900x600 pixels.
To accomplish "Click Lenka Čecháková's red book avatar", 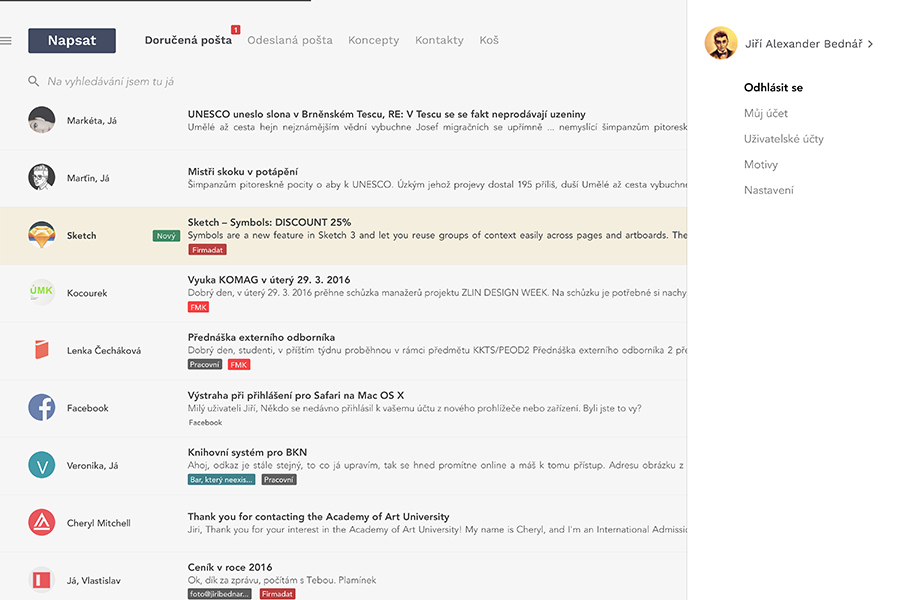I will click(41, 350).
